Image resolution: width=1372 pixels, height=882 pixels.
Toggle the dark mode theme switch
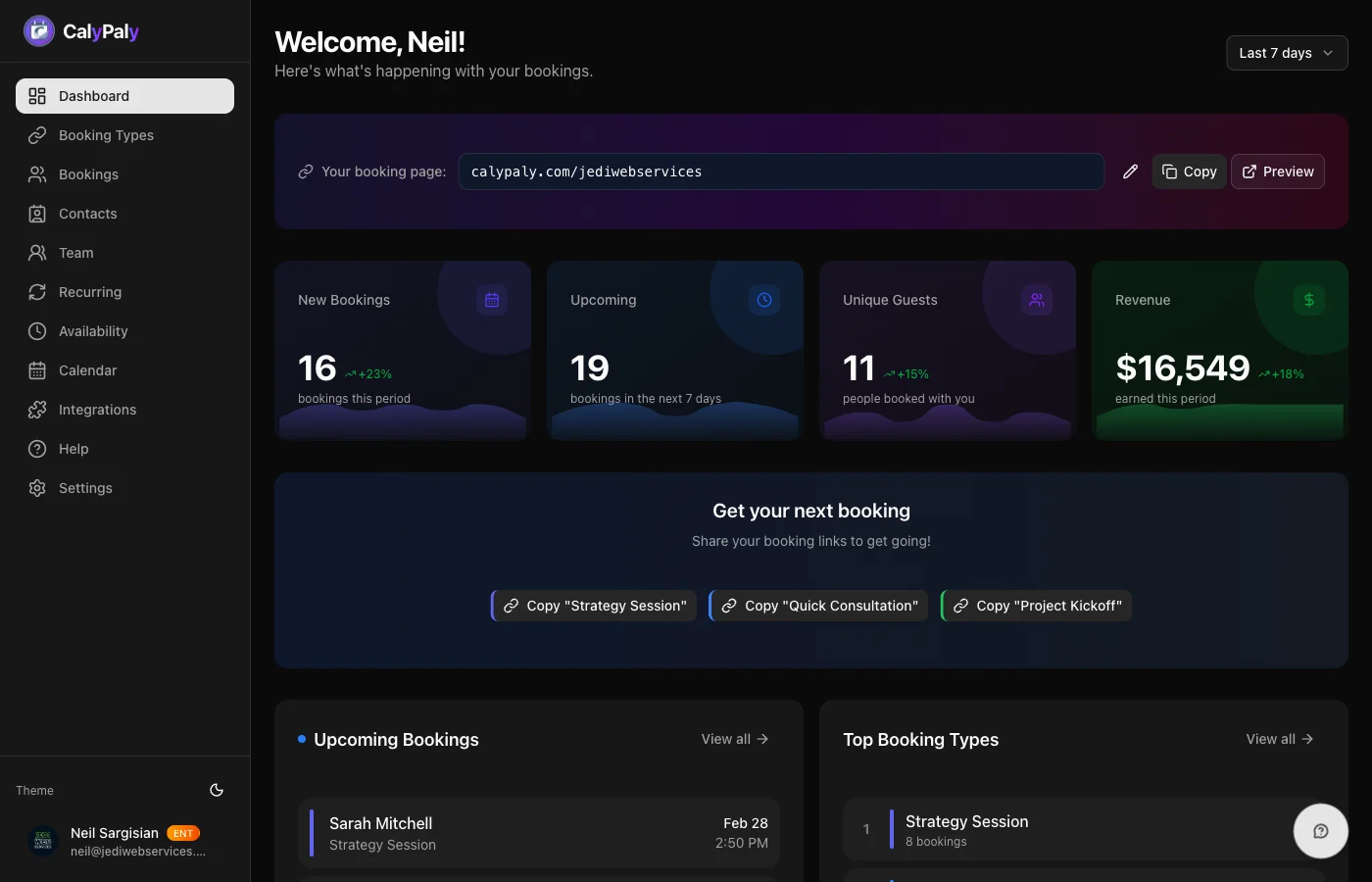[216, 790]
